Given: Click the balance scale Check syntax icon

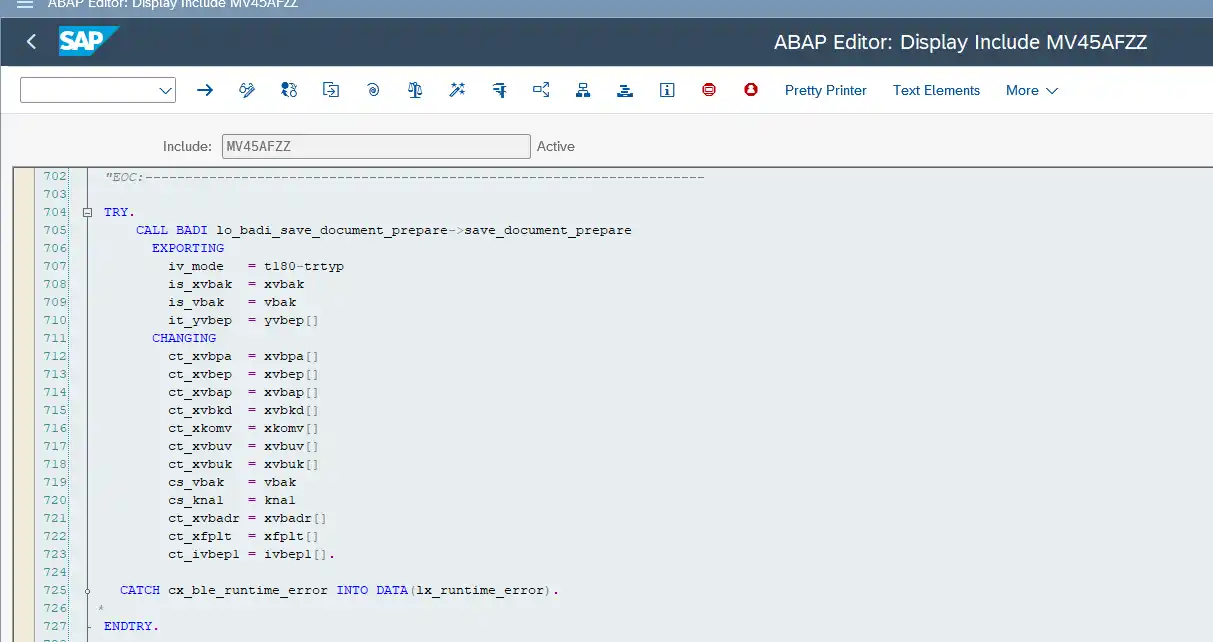Looking at the screenshot, I should click(415, 90).
